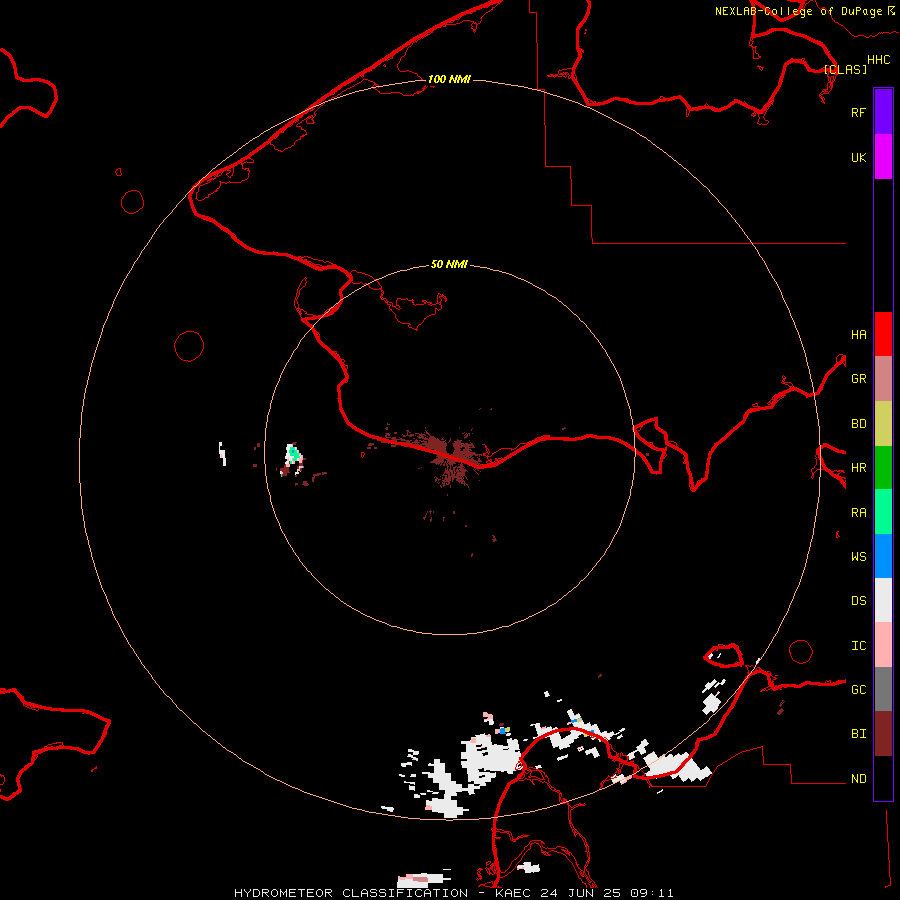Click the UK legend label

tap(858, 157)
